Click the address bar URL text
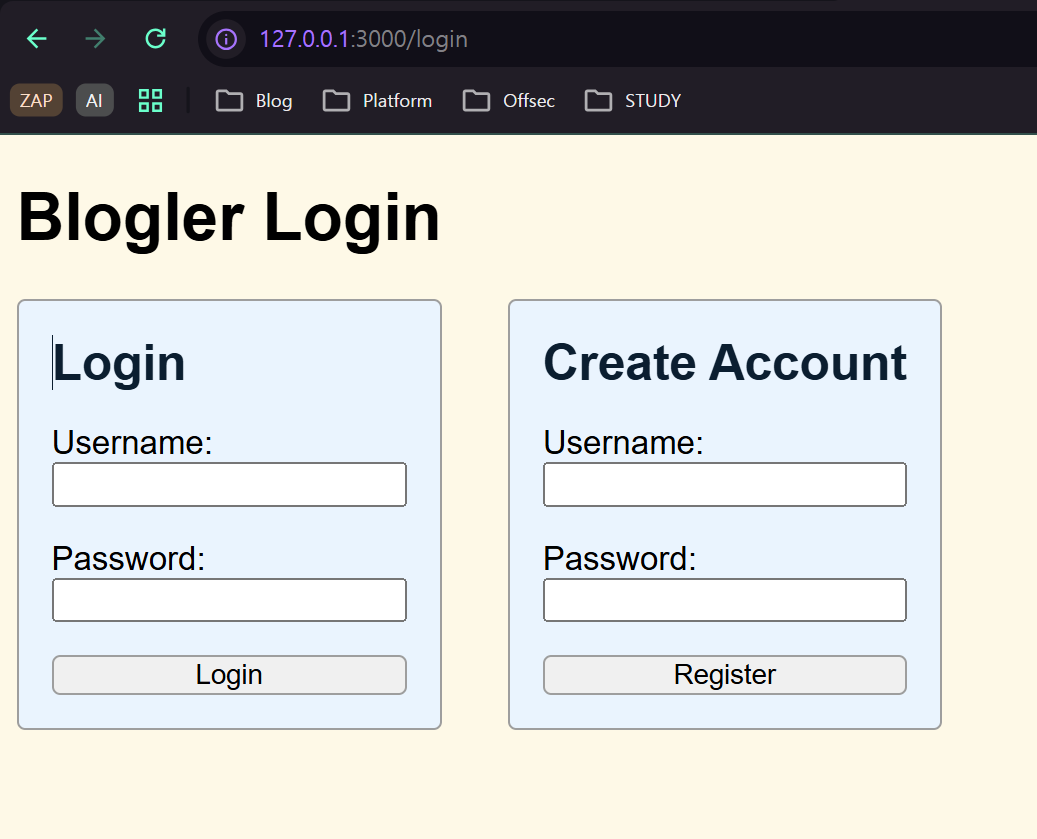The width and height of the screenshot is (1037, 839). click(x=364, y=39)
